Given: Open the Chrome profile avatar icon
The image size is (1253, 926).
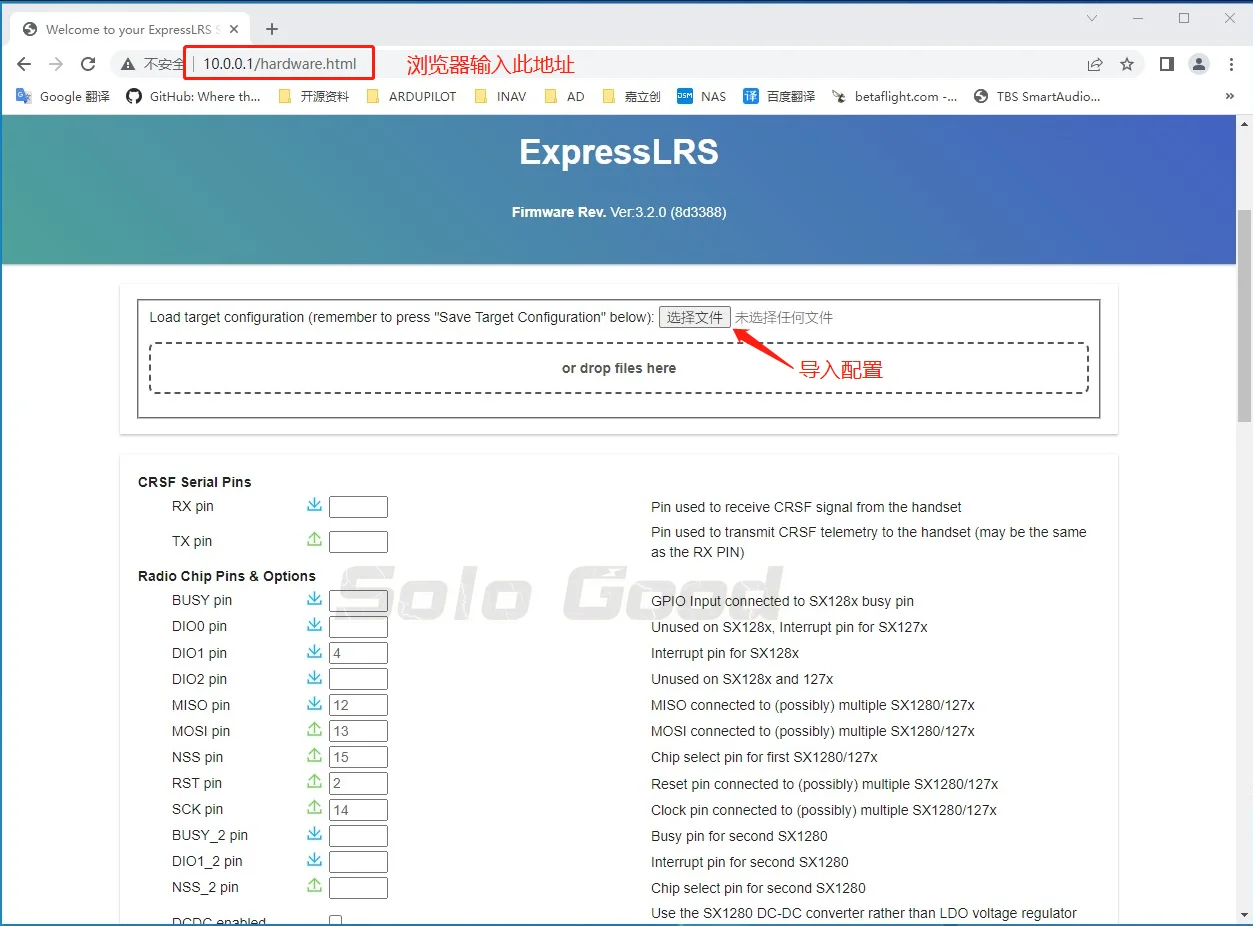Looking at the screenshot, I should (x=1198, y=64).
